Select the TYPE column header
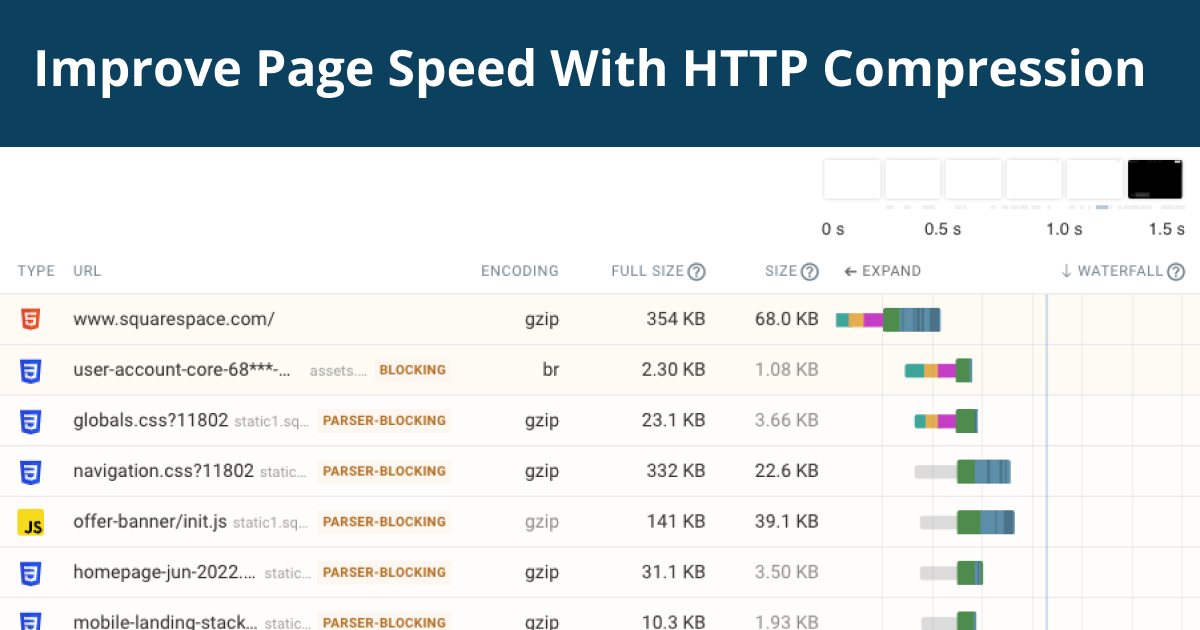The height and width of the screenshot is (630, 1200). click(36, 270)
